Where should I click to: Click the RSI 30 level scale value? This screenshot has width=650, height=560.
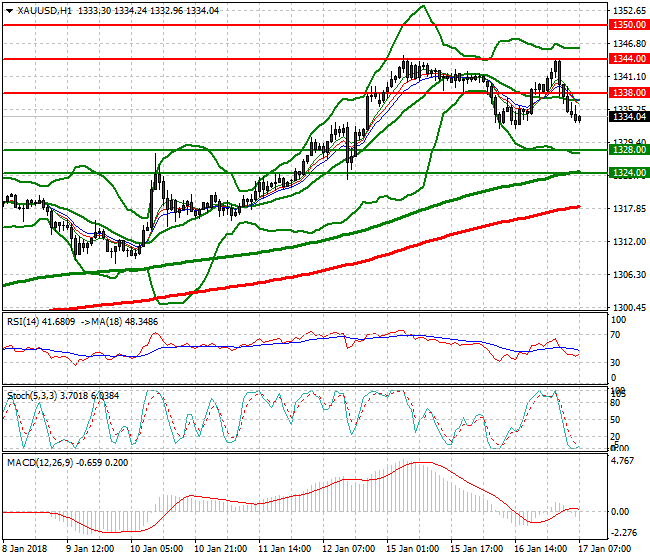point(616,363)
